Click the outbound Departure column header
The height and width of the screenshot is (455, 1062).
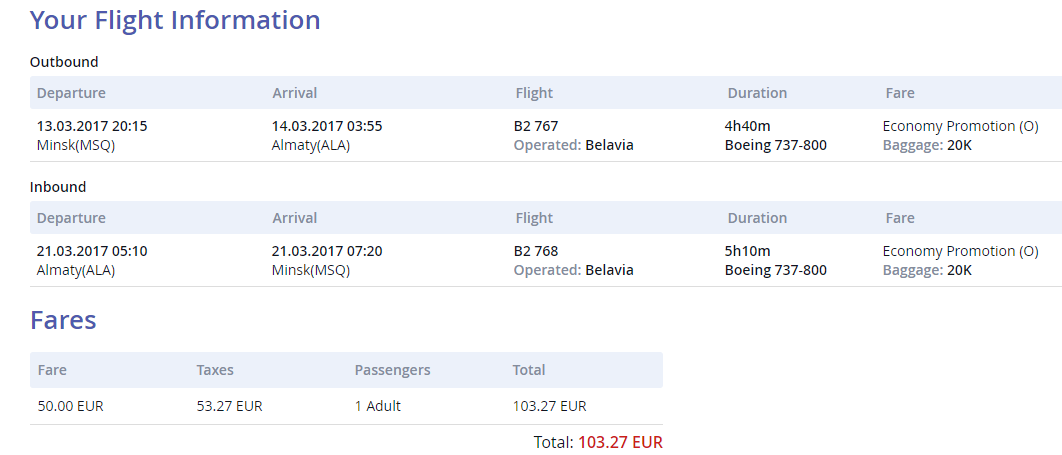71,93
